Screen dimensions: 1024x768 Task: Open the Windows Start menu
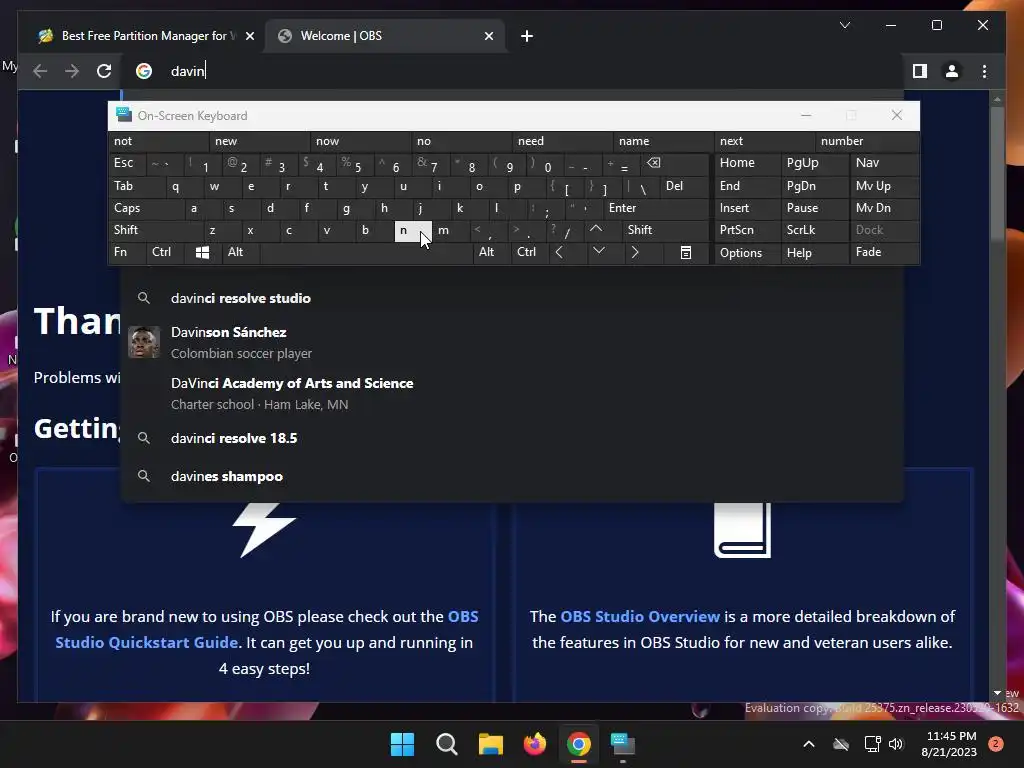[x=402, y=744]
